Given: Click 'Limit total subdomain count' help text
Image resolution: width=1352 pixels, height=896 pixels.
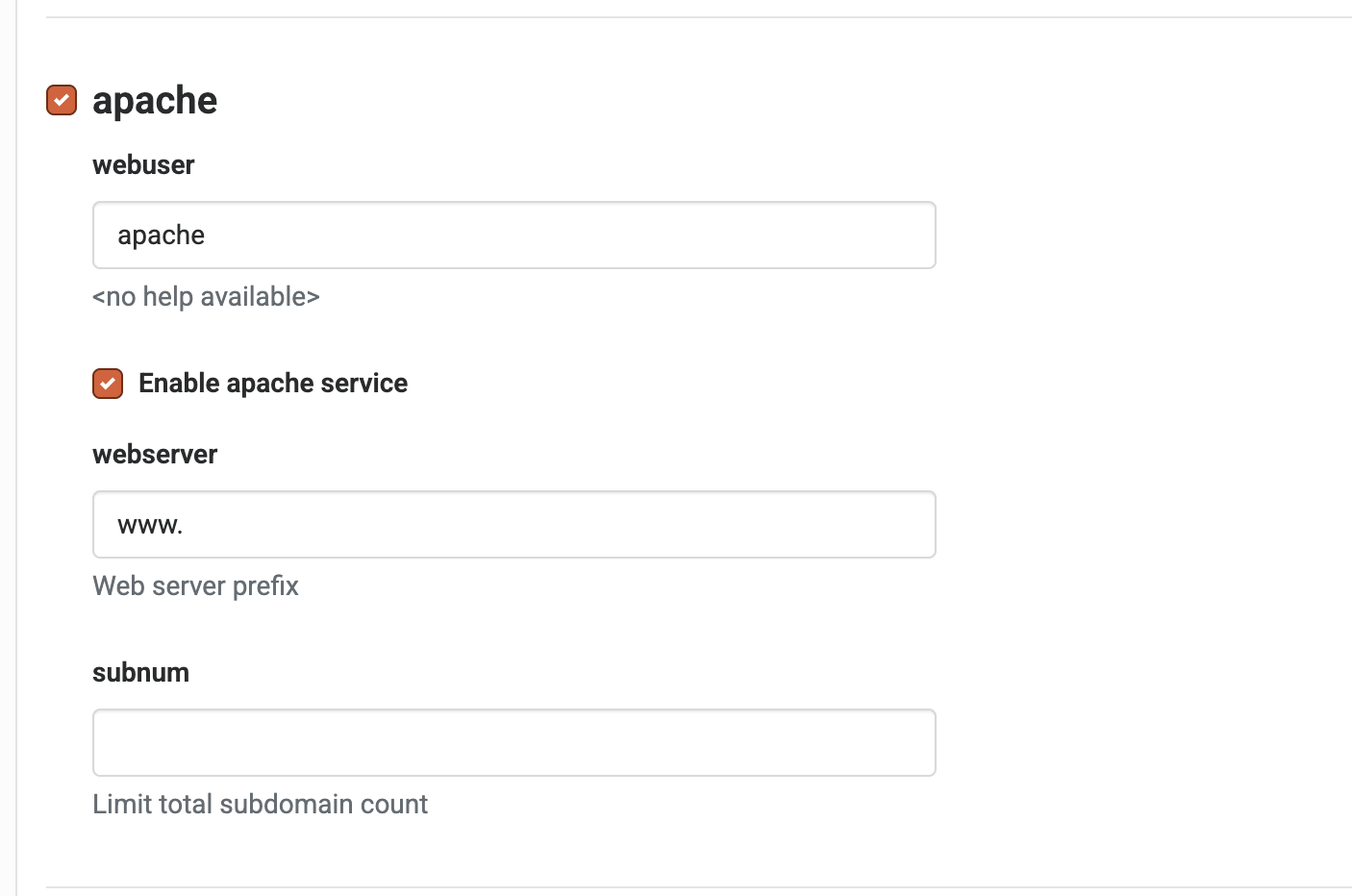Looking at the screenshot, I should click(x=260, y=805).
